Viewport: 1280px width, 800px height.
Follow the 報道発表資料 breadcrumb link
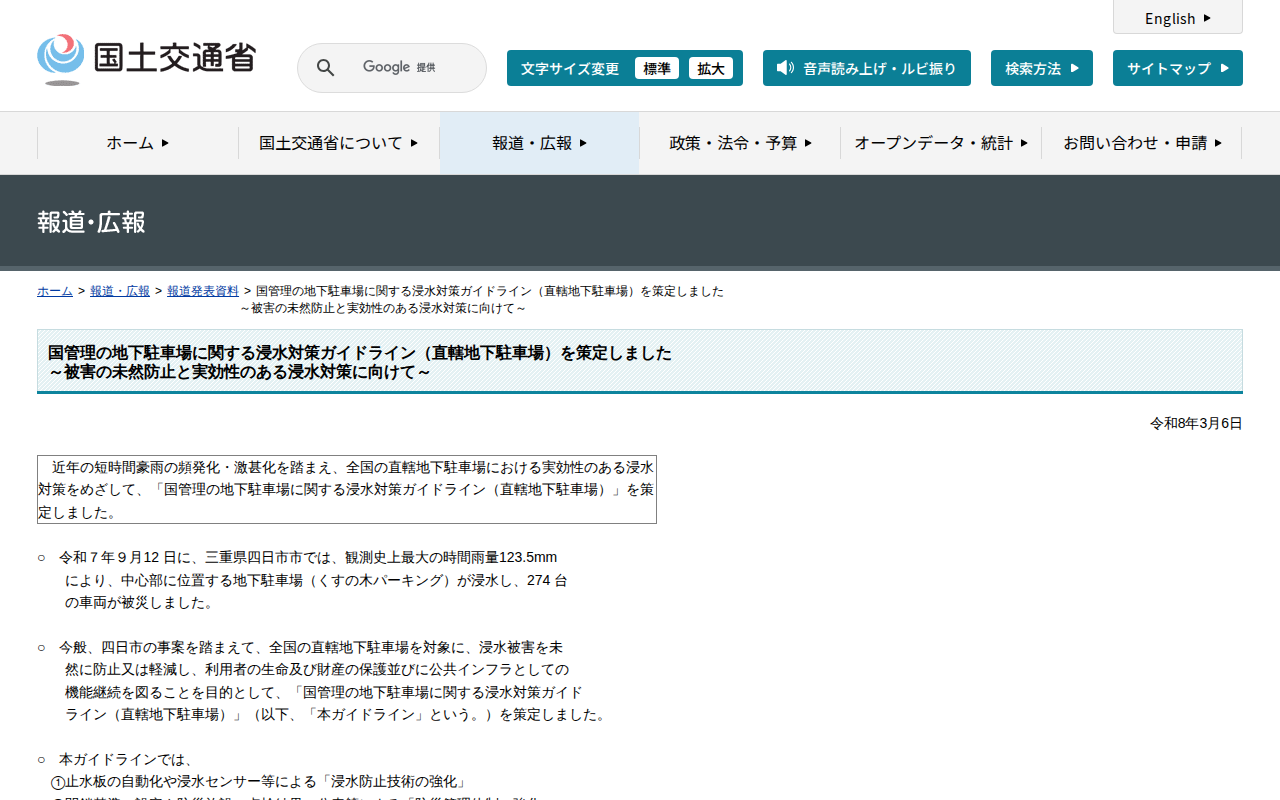pos(203,291)
